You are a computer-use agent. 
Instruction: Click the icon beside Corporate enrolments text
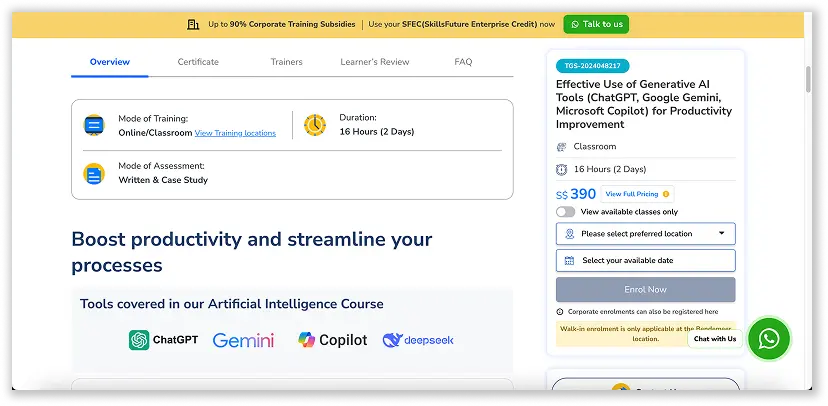560,311
